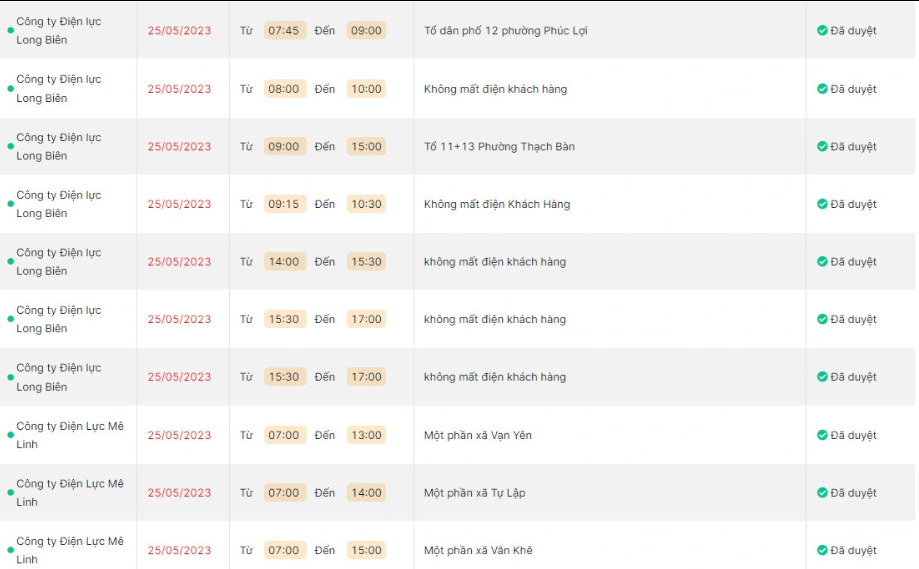Click the date in the 08:00–10:00 row
The height and width of the screenshot is (569, 919).
180,89
